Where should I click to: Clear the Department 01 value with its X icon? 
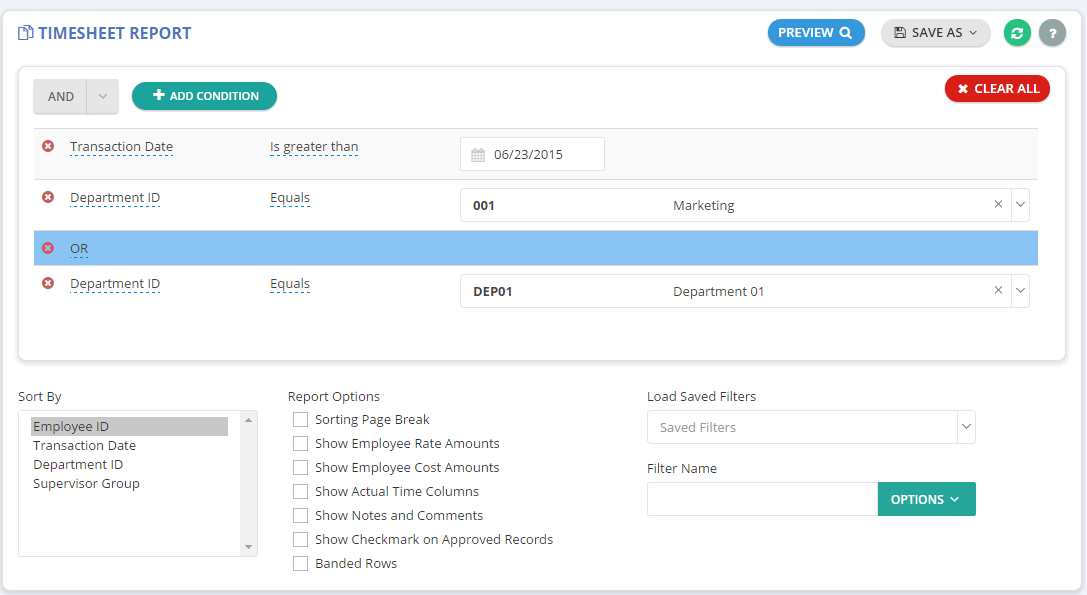point(998,291)
